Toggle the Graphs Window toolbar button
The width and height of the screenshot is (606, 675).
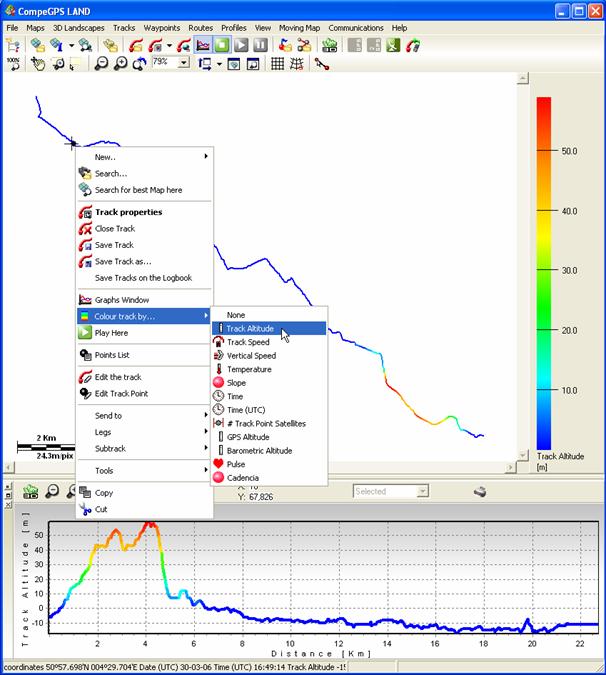pyautogui.click(x=203, y=45)
